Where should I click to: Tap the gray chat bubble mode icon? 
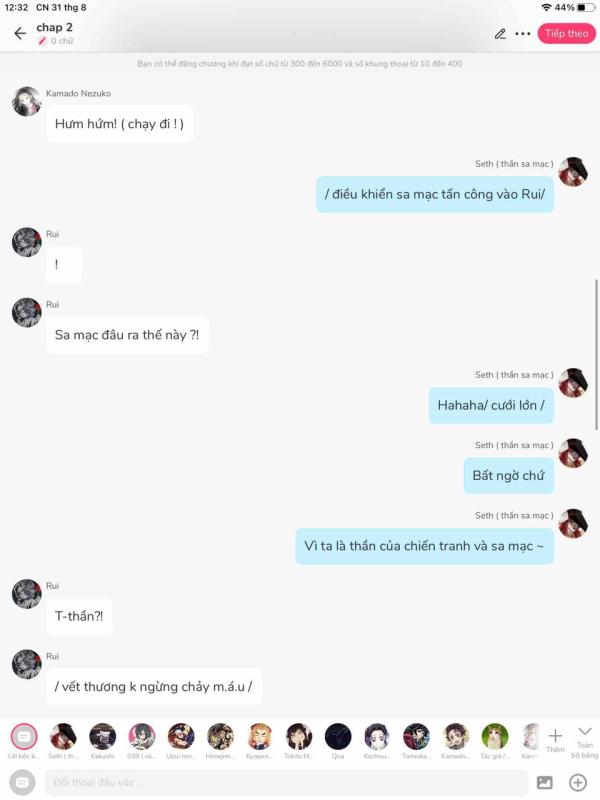pyautogui.click(x=22, y=782)
